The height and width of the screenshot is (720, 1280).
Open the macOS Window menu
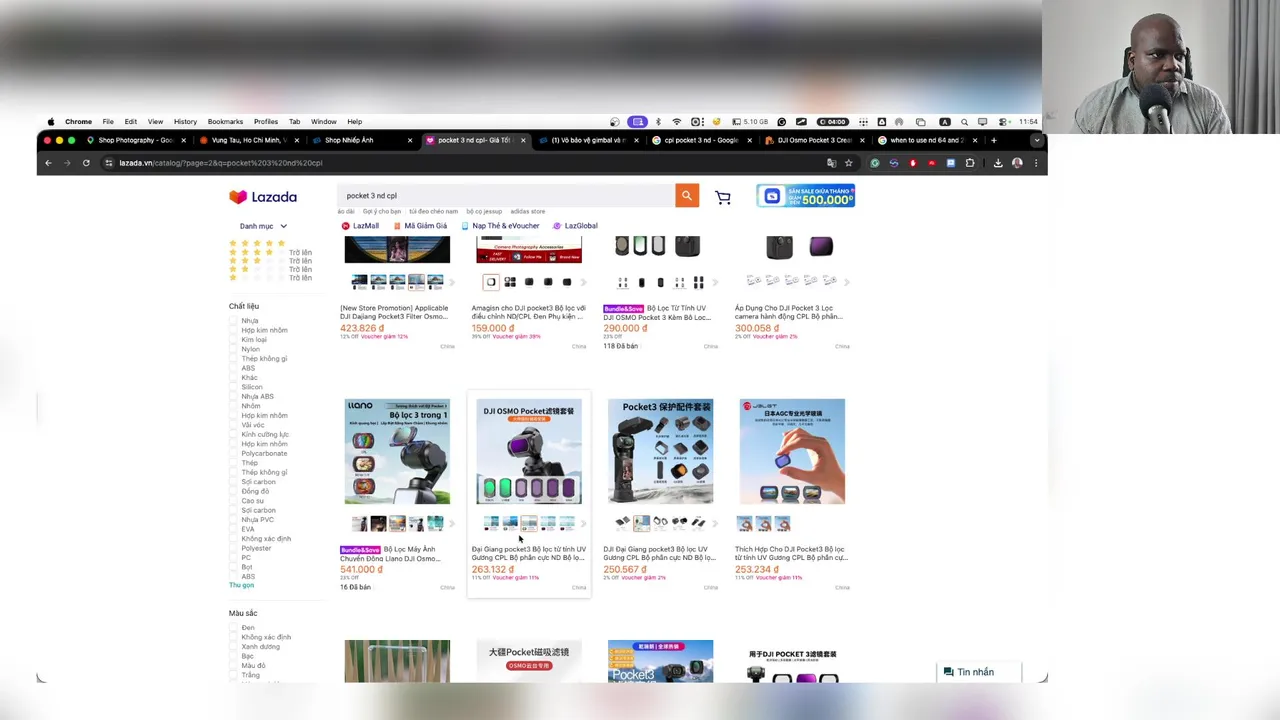(323, 122)
